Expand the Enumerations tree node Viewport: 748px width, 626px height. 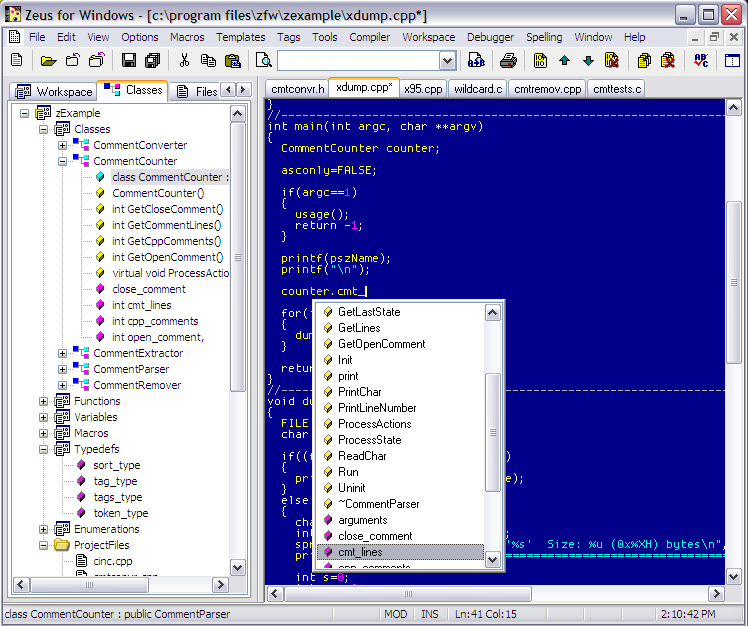pyautogui.click(x=43, y=529)
